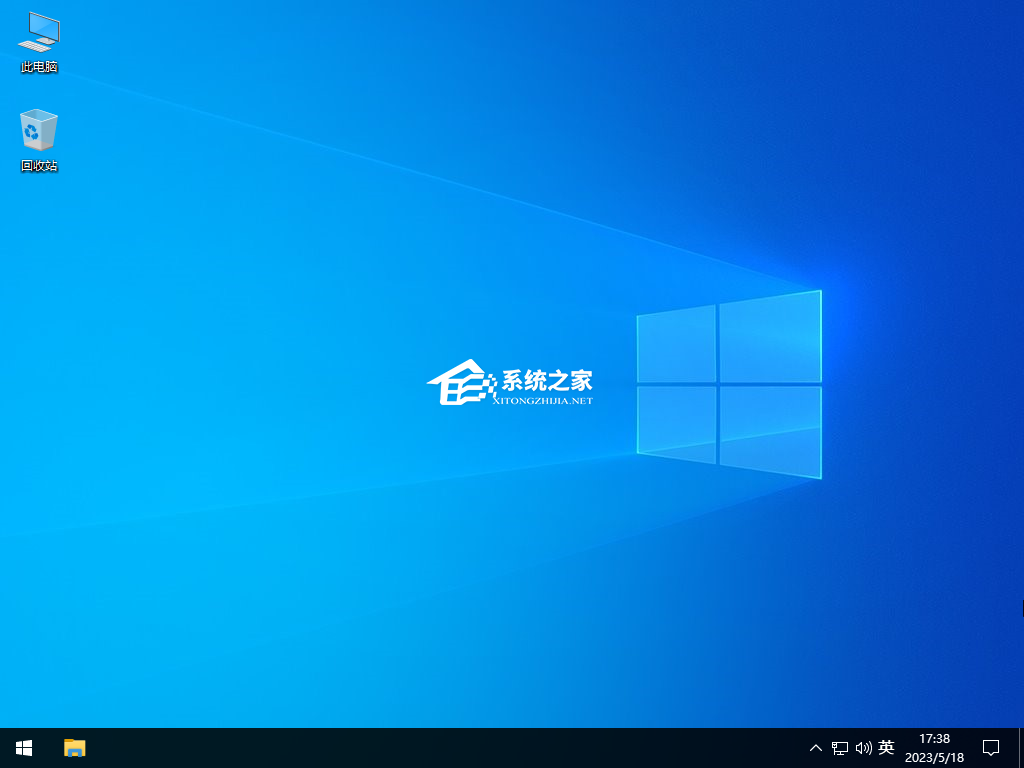Open the Action Center notification icon

[991, 747]
